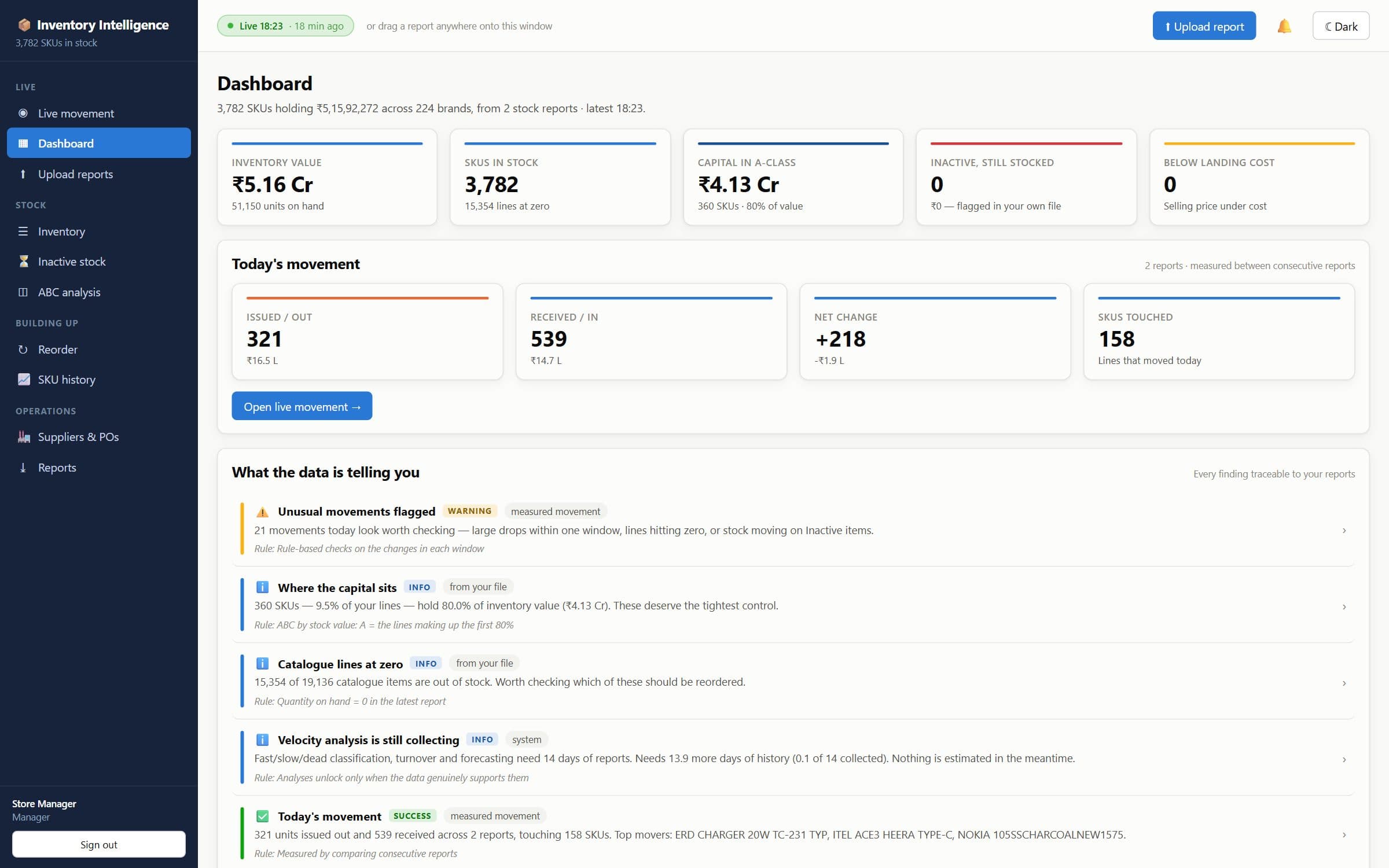Click the notification bell icon
The width and height of the screenshot is (1389, 868).
click(x=1284, y=26)
